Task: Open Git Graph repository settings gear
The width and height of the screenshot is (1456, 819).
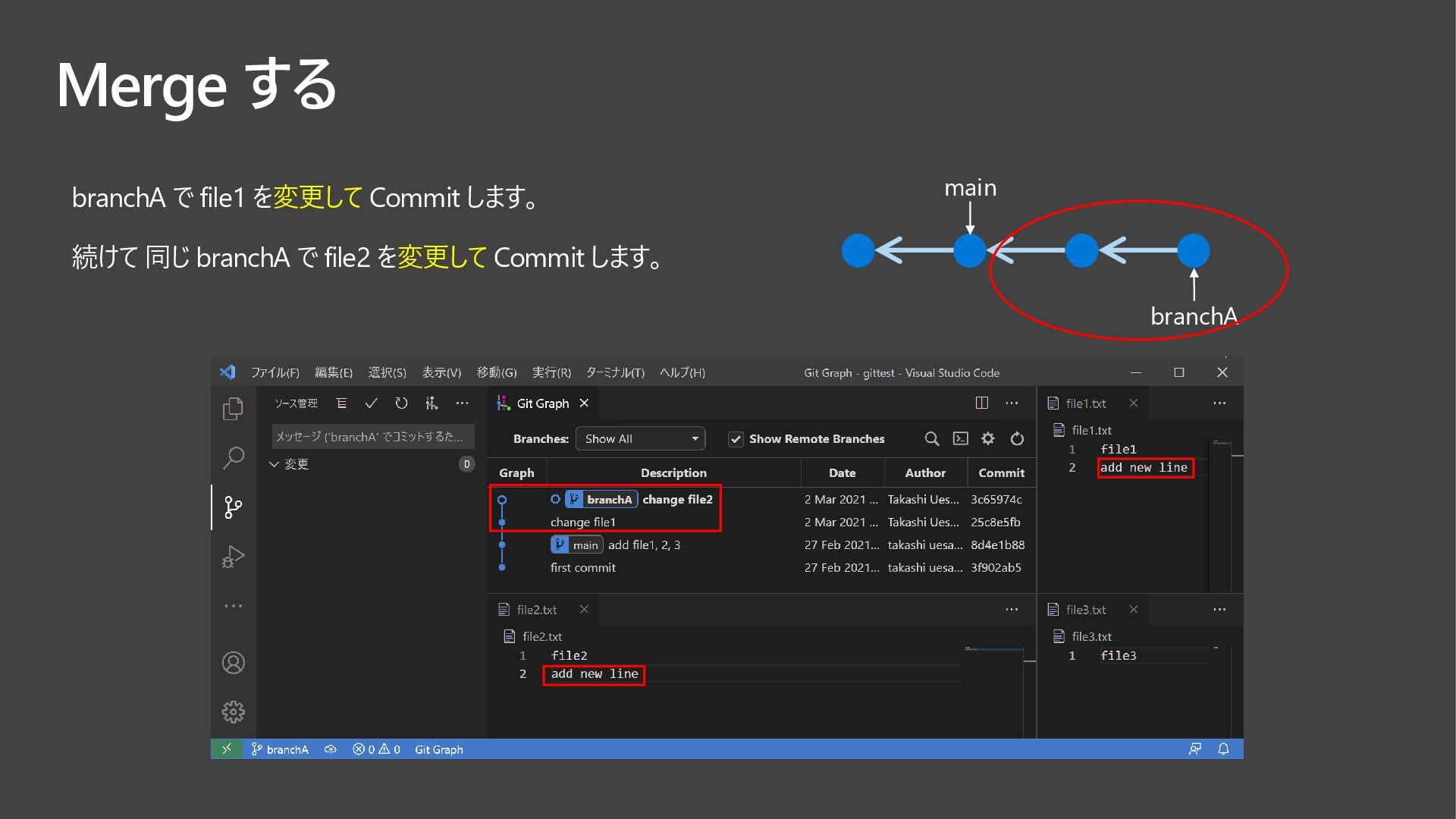Action: click(988, 438)
